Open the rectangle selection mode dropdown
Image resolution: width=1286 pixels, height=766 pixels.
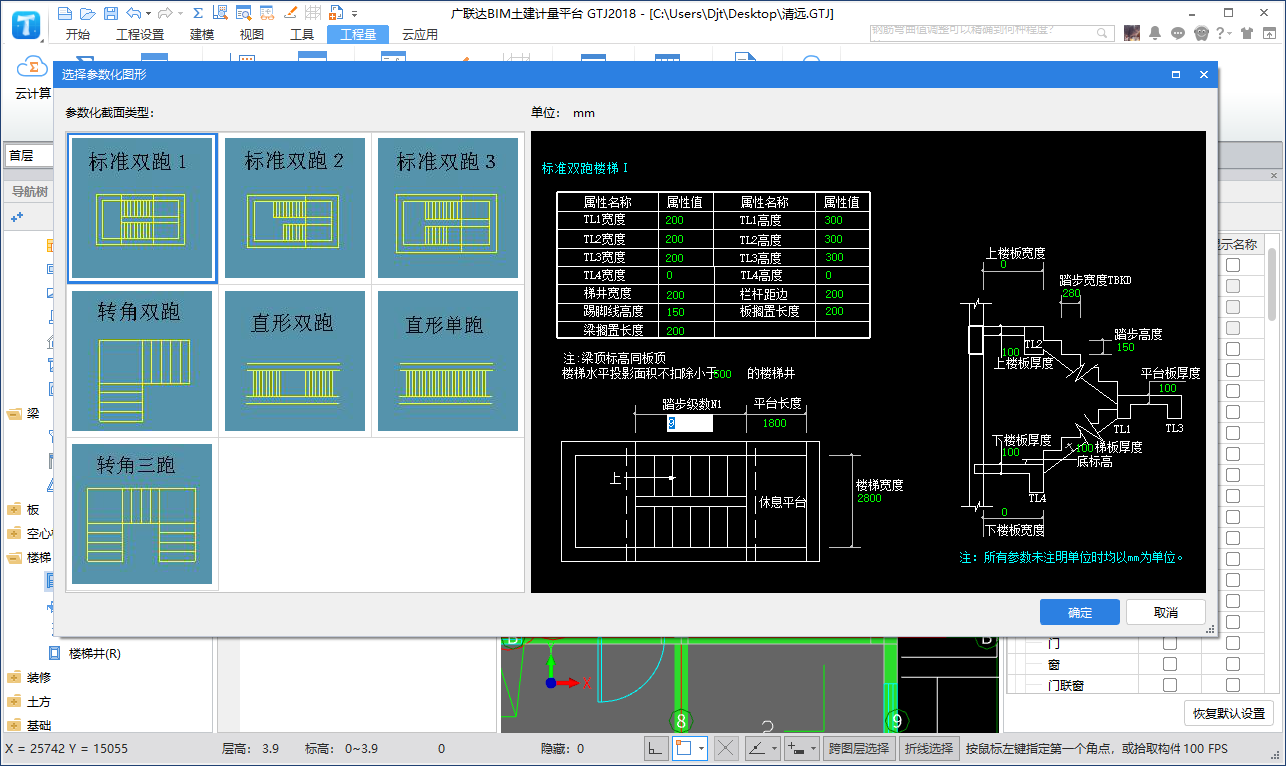pos(703,747)
